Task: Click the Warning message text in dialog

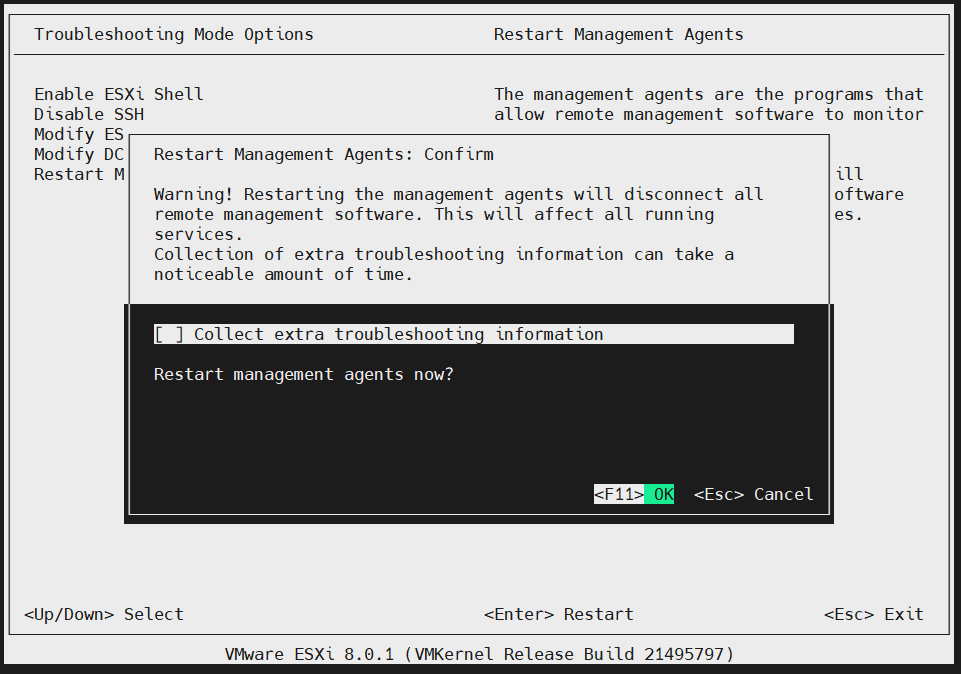Action: (458, 204)
